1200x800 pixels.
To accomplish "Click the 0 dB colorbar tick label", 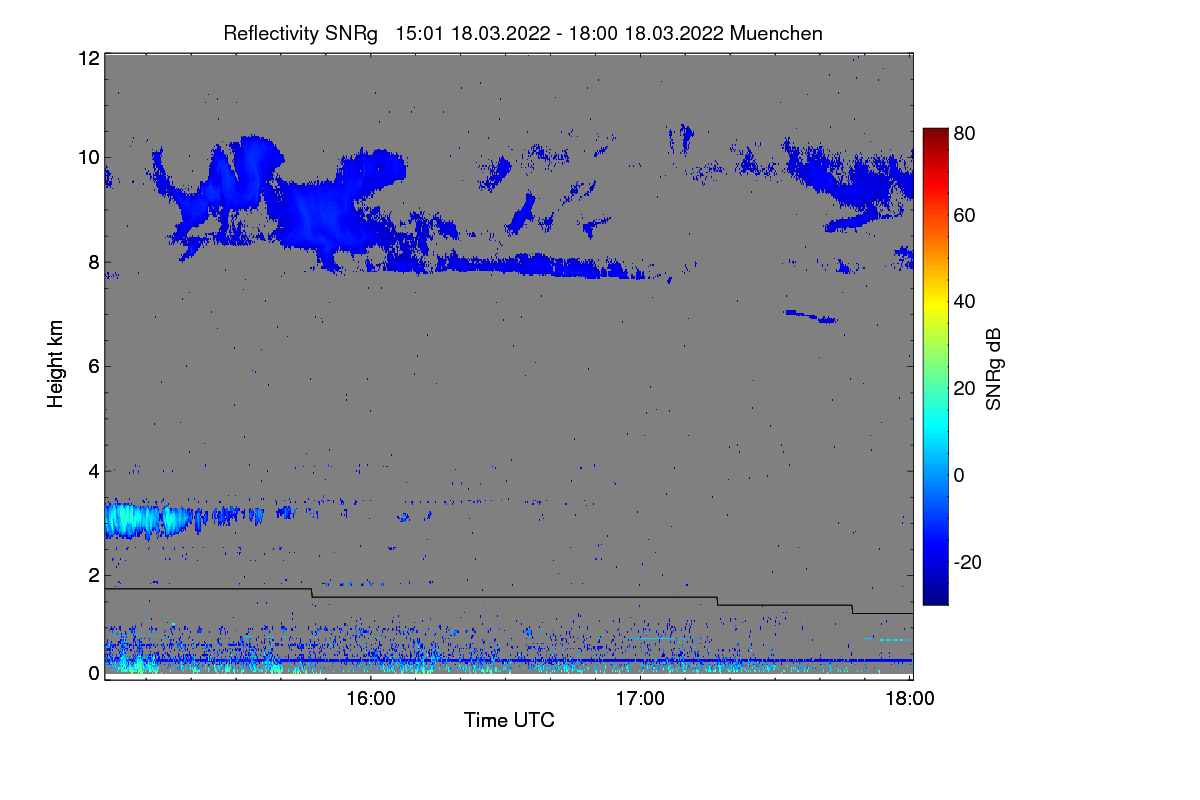I will point(960,476).
